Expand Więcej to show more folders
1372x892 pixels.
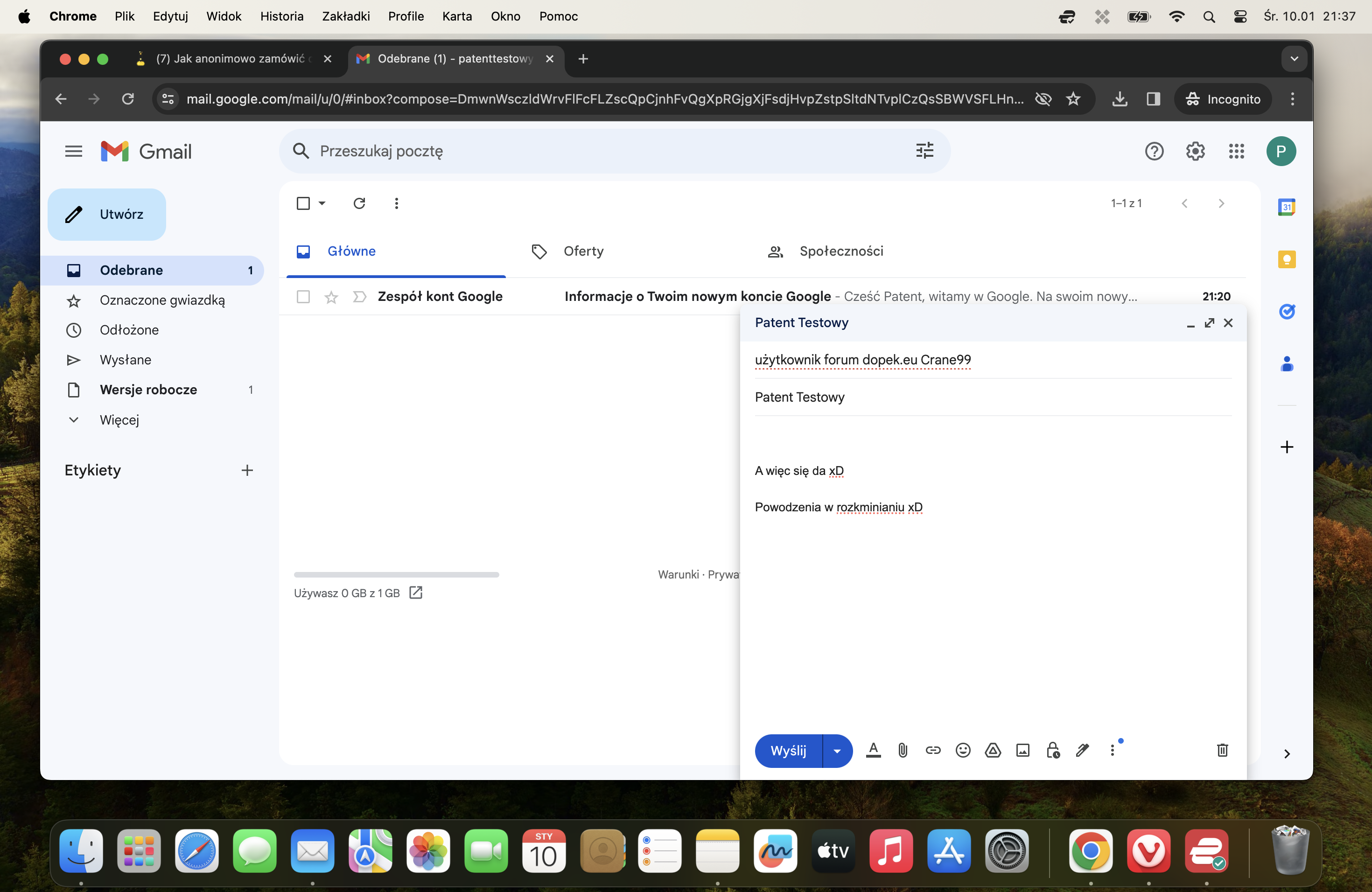[152, 420]
